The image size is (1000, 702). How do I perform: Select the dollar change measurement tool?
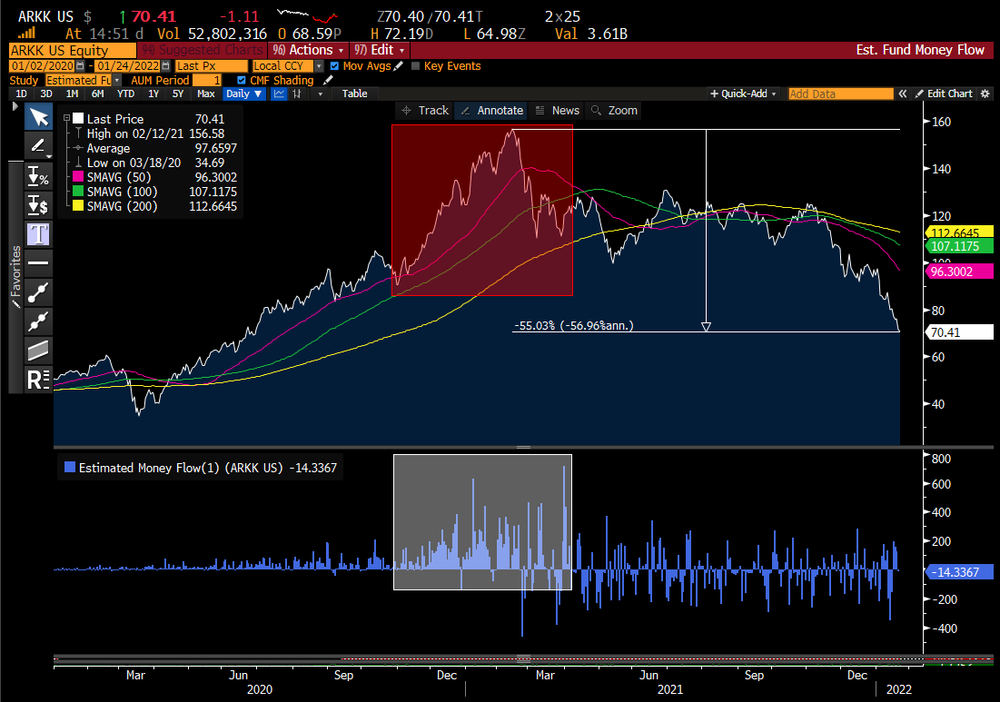[38, 205]
